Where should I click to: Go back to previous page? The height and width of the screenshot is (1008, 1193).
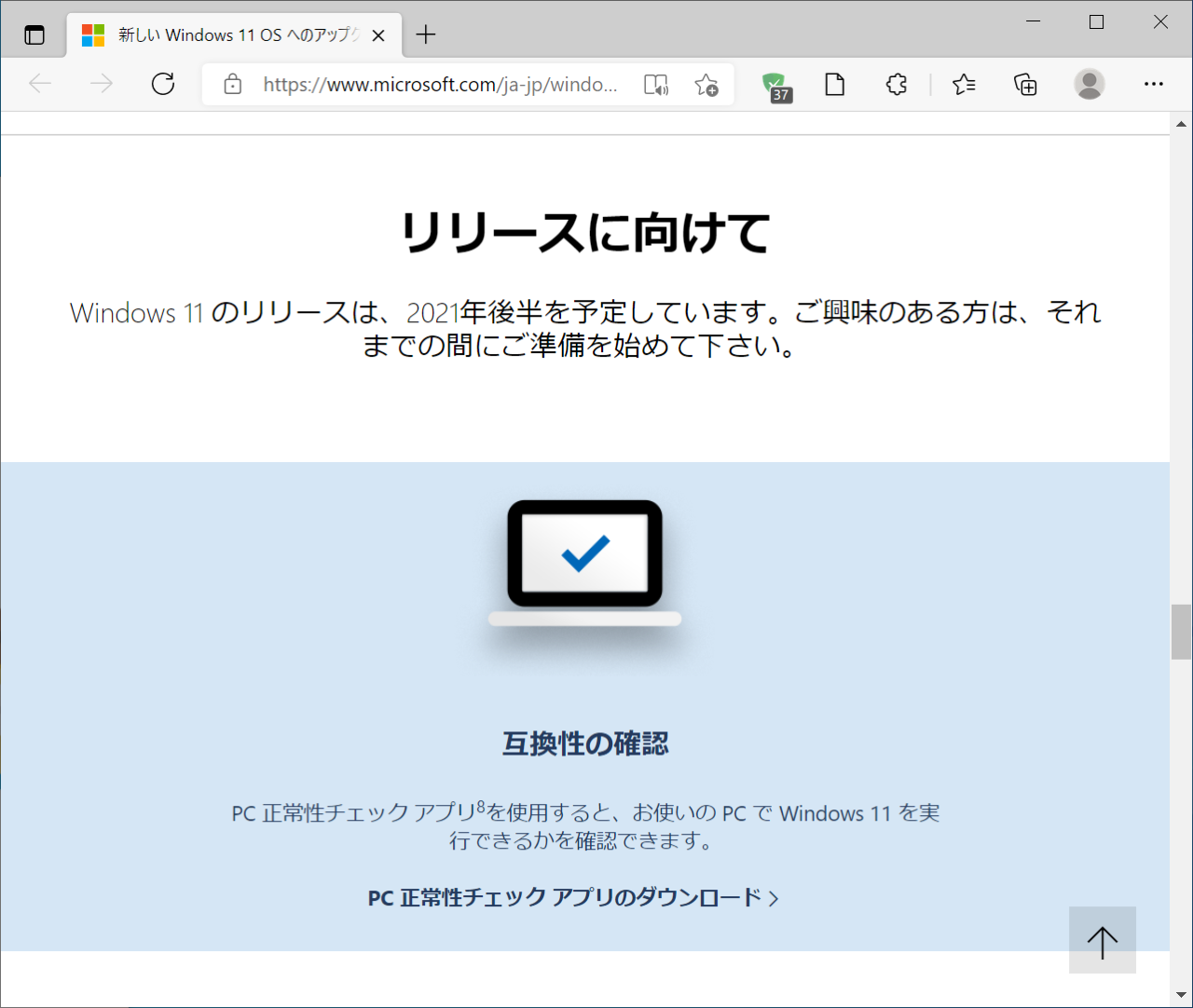40,85
